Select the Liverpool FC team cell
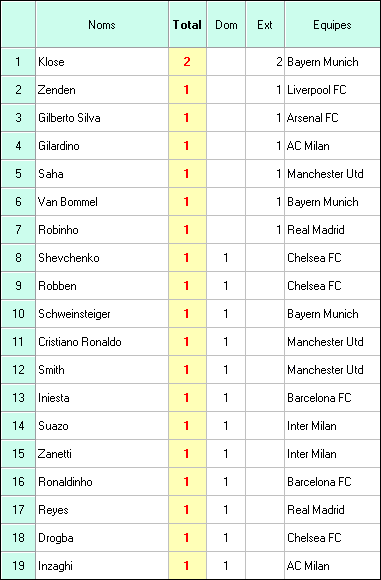Image resolution: width=381 pixels, height=580 pixels. pos(332,90)
